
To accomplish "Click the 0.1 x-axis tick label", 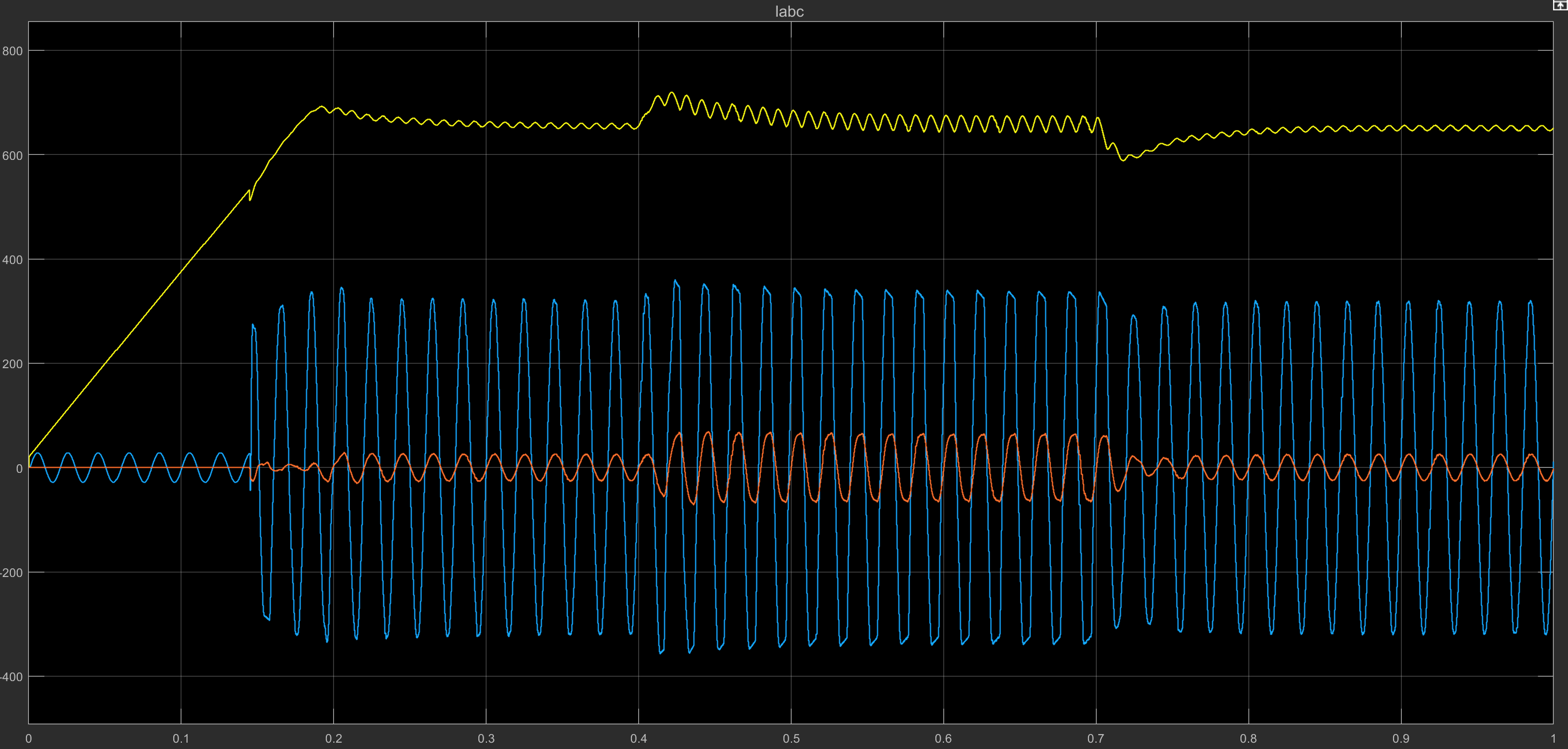I will pos(181,738).
